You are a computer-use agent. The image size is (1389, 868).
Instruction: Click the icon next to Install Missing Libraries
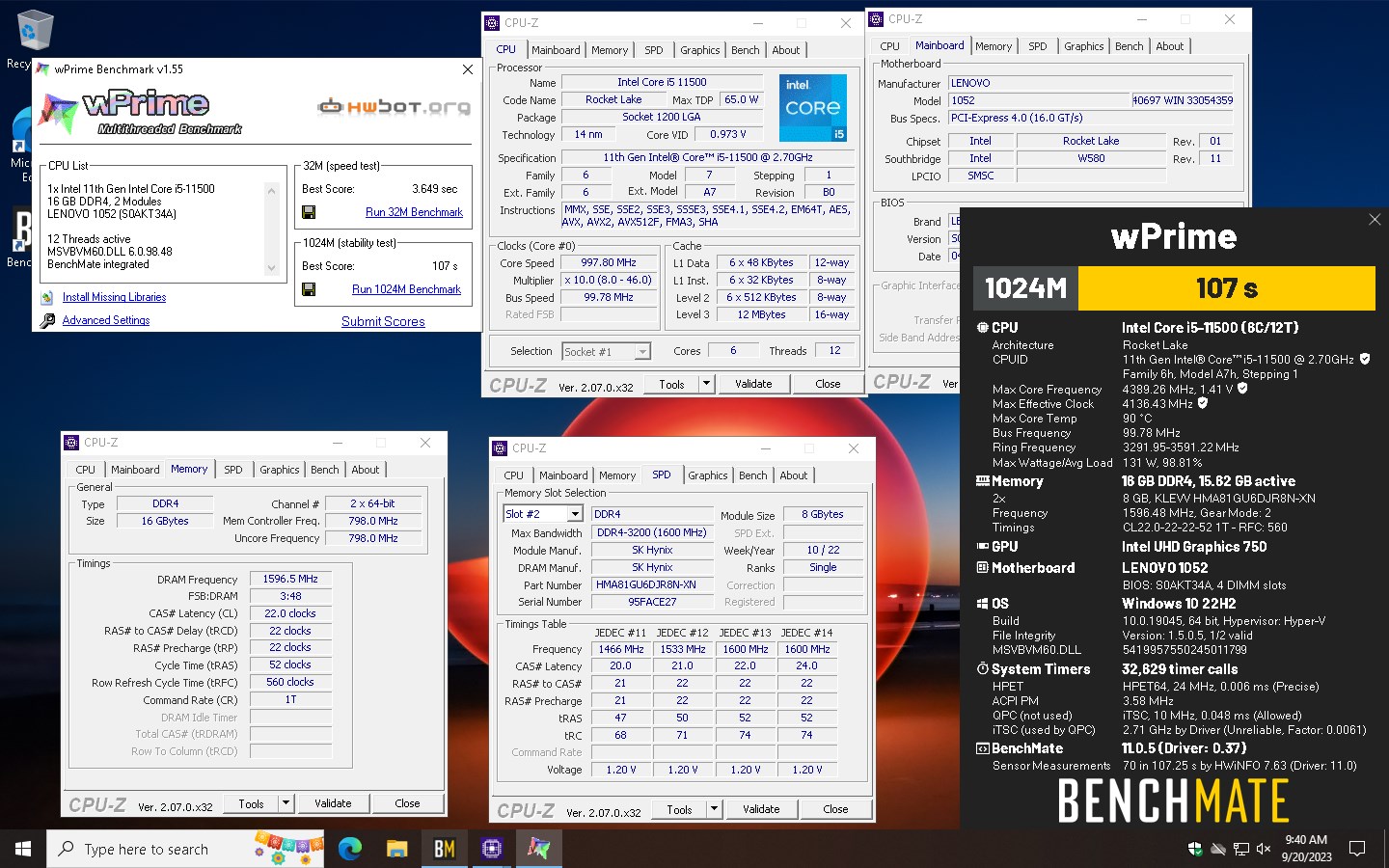[47, 297]
